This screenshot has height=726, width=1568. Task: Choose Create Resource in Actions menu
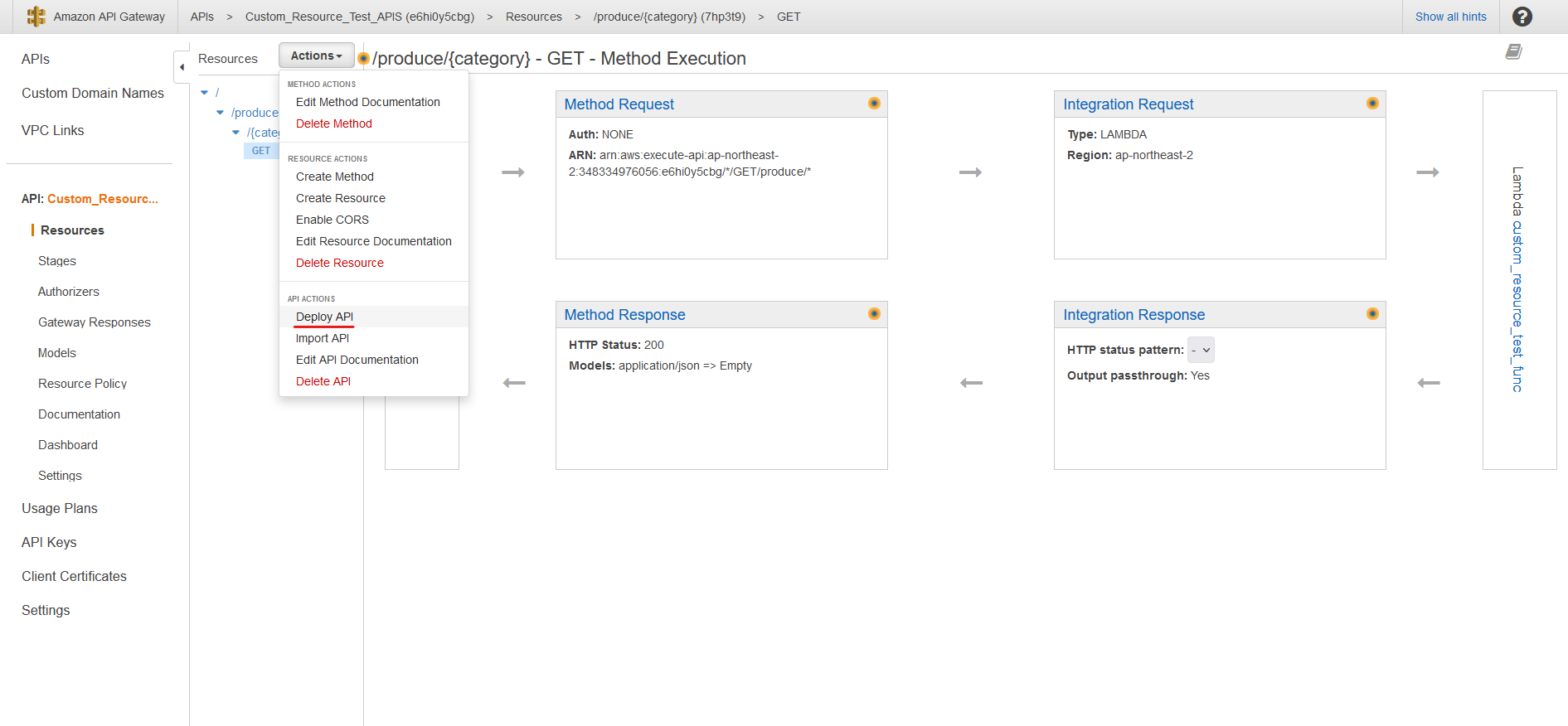tap(341, 198)
